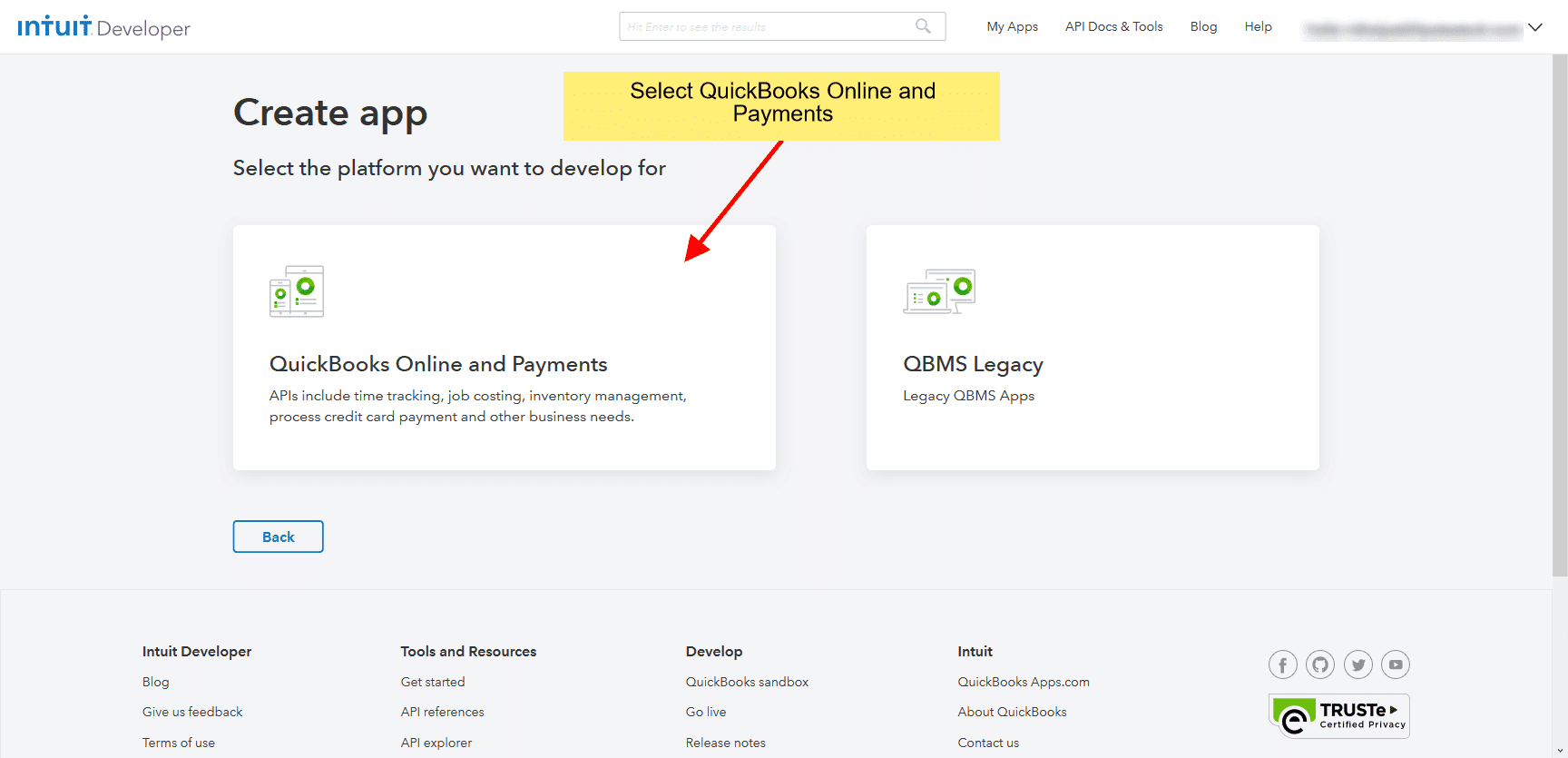
Task: Focus the top search input field
Action: pyautogui.click(x=767, y=27)
